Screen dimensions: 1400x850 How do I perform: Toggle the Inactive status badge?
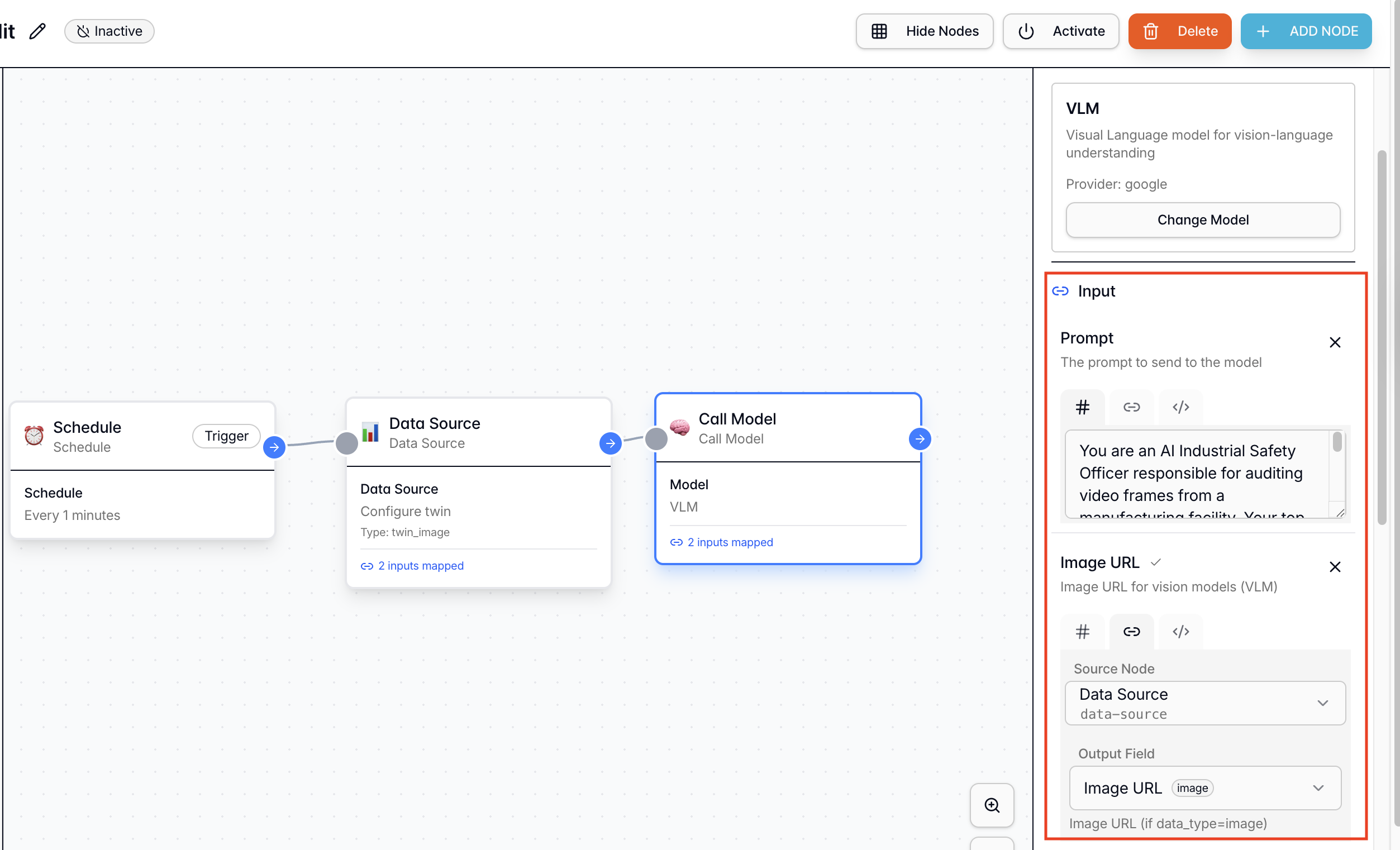click(109, 31)
